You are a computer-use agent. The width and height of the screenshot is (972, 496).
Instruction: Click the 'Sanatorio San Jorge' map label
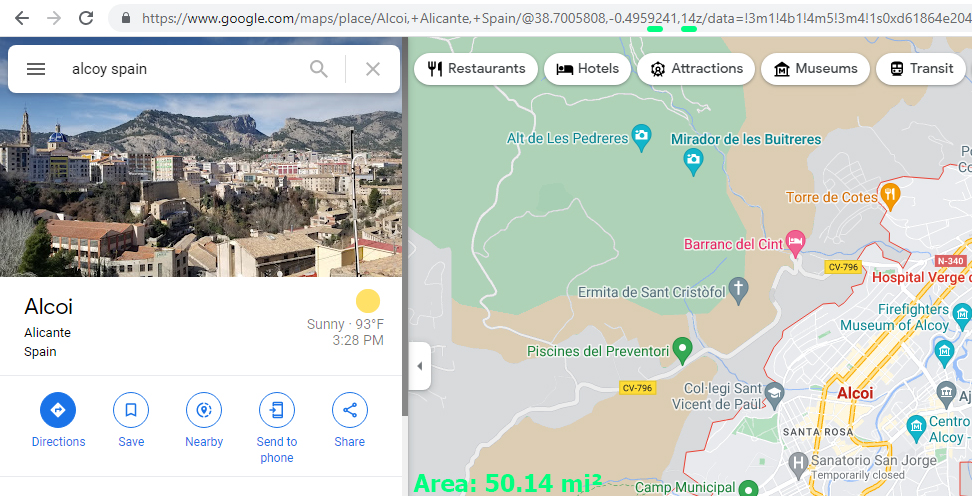point(873,461)
